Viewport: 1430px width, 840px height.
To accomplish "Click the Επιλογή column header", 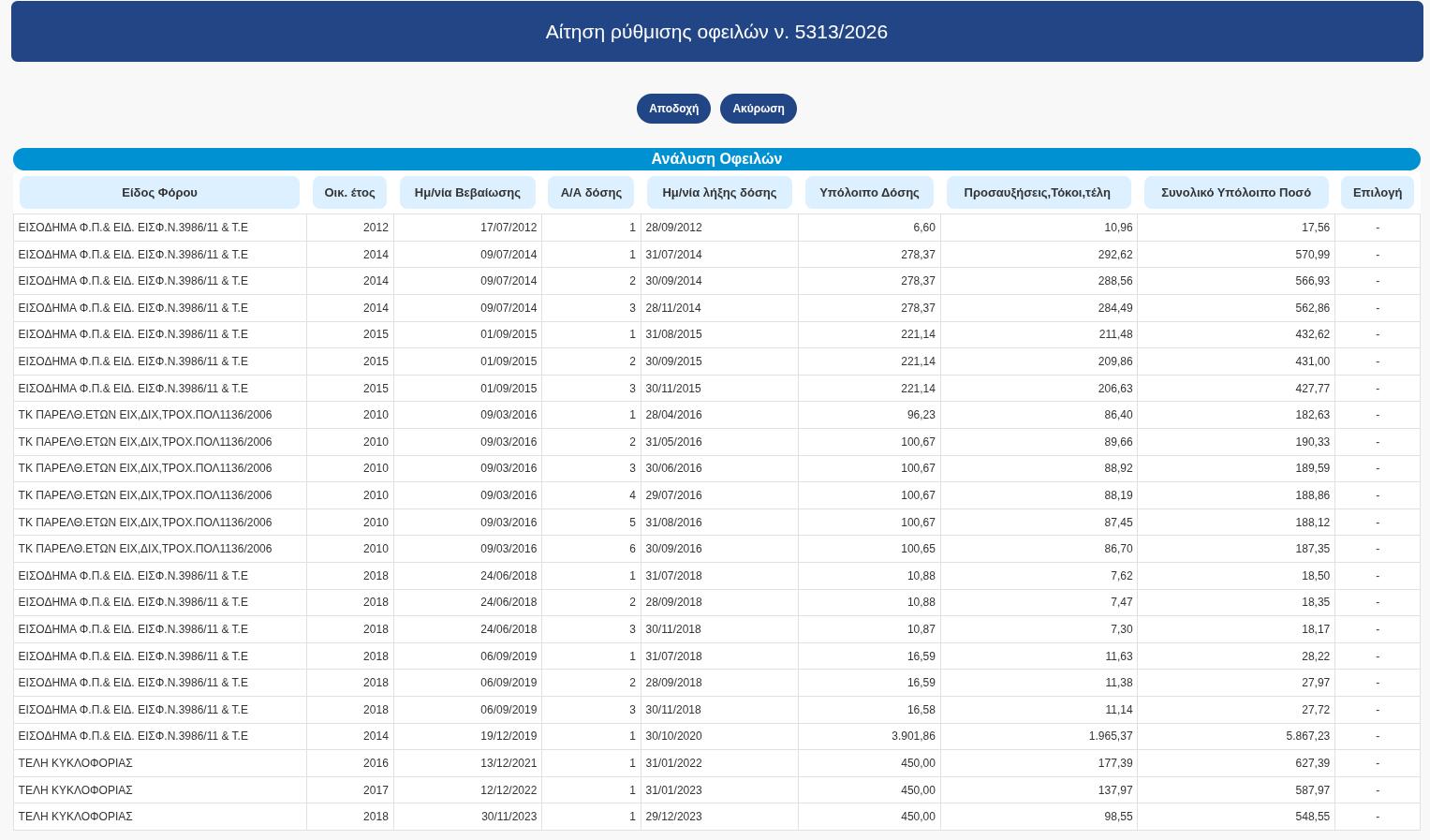I will click(1378, 192).
